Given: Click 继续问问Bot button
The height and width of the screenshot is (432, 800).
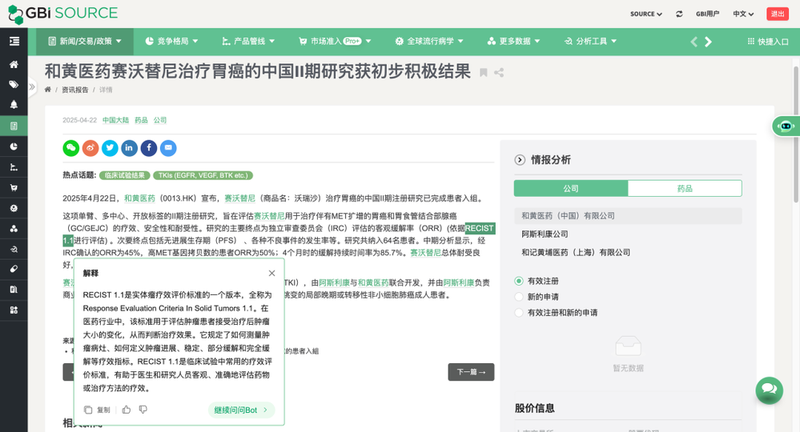Looking at the screenshot, I should click(241, 409).
